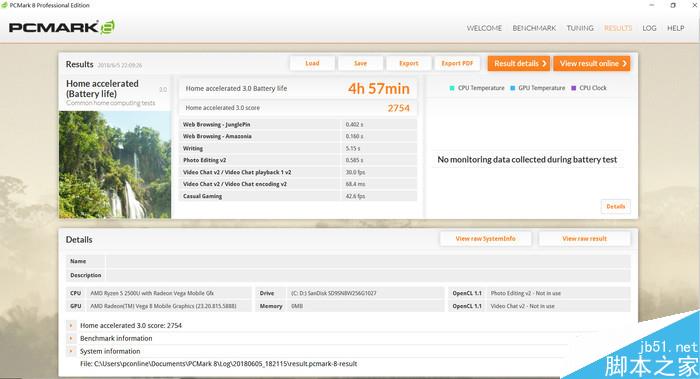Select Video Chat encoding v2 row
This screenshot has width=700, height=379.
click(298, 184)
